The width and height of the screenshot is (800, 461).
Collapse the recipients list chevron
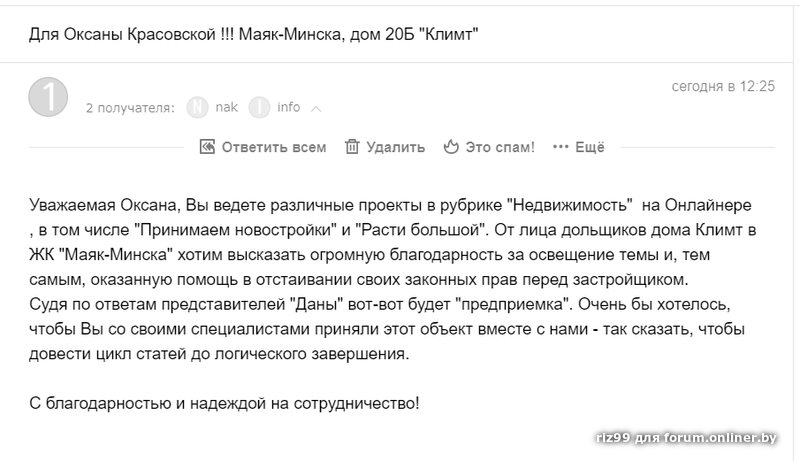pyautogui.click(x=316, y=108)
